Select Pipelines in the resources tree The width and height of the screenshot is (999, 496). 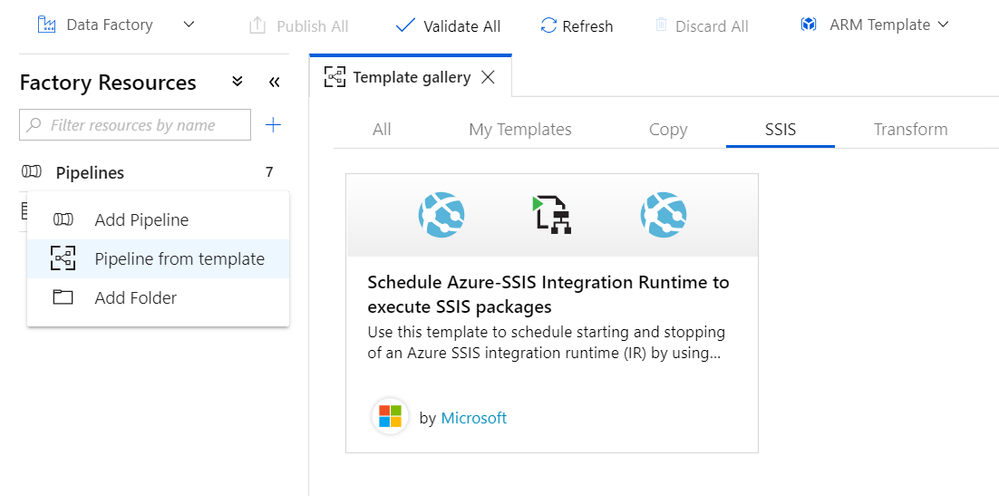coord(90,173)
